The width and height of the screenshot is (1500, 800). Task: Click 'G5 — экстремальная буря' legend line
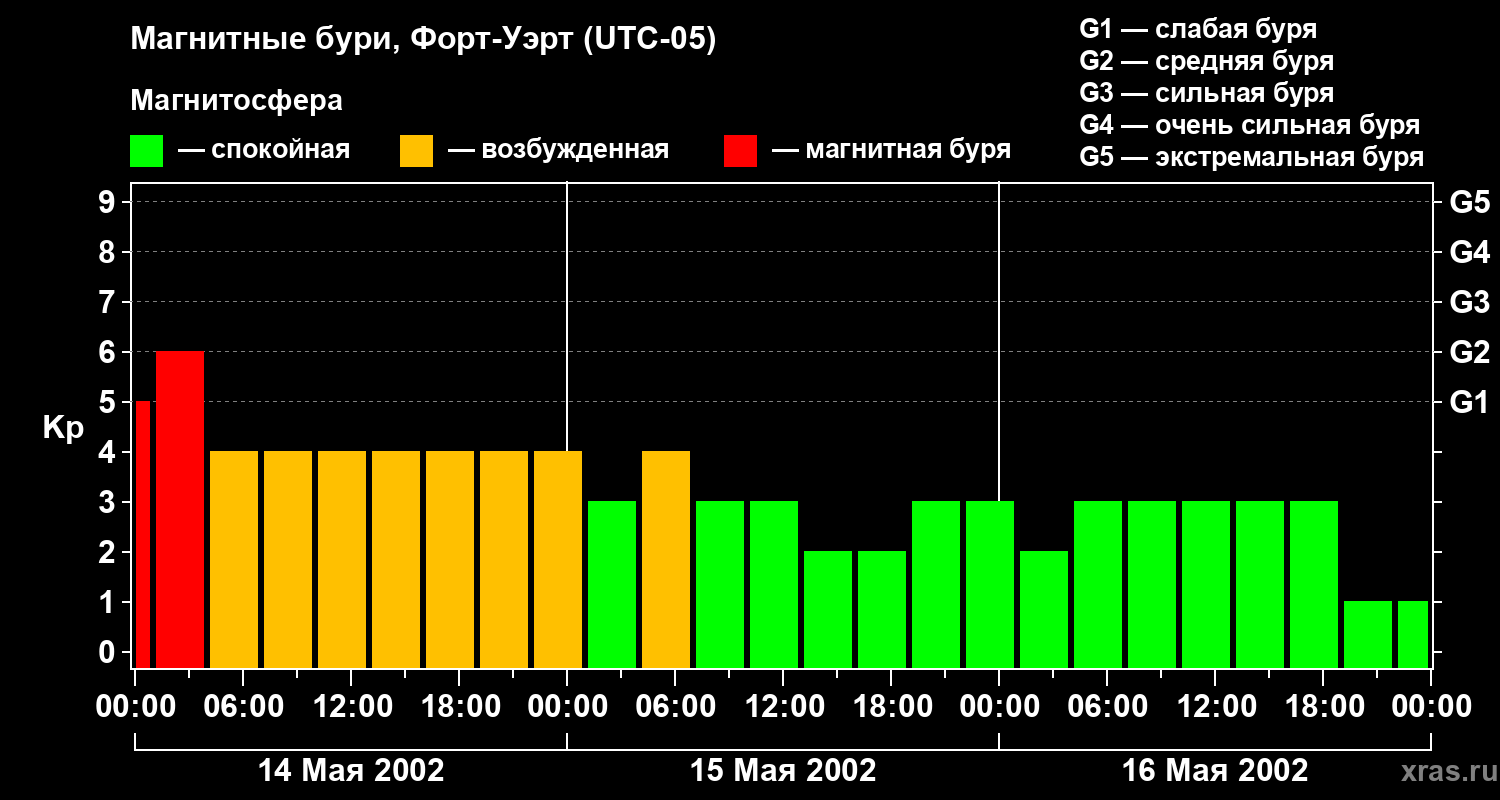[1252, 158]
